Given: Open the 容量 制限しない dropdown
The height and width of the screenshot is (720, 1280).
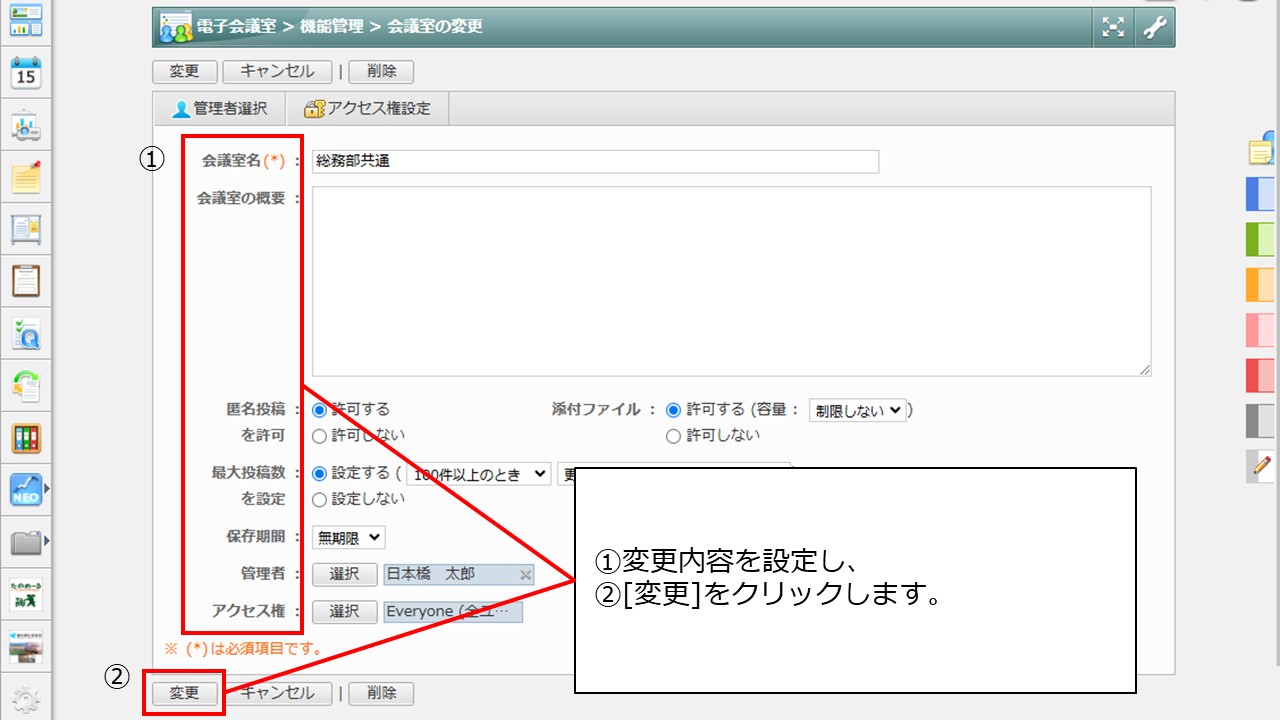Looking at the screenshot, I should click(x=857, y=410).
